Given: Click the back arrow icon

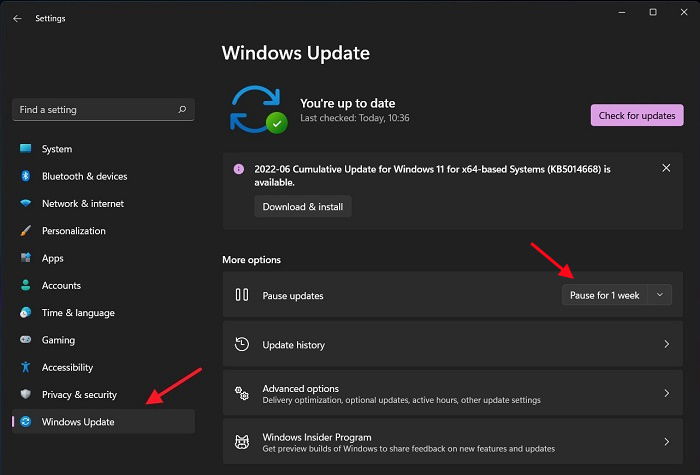Looking at the screenshot, I should coord(17,18).
